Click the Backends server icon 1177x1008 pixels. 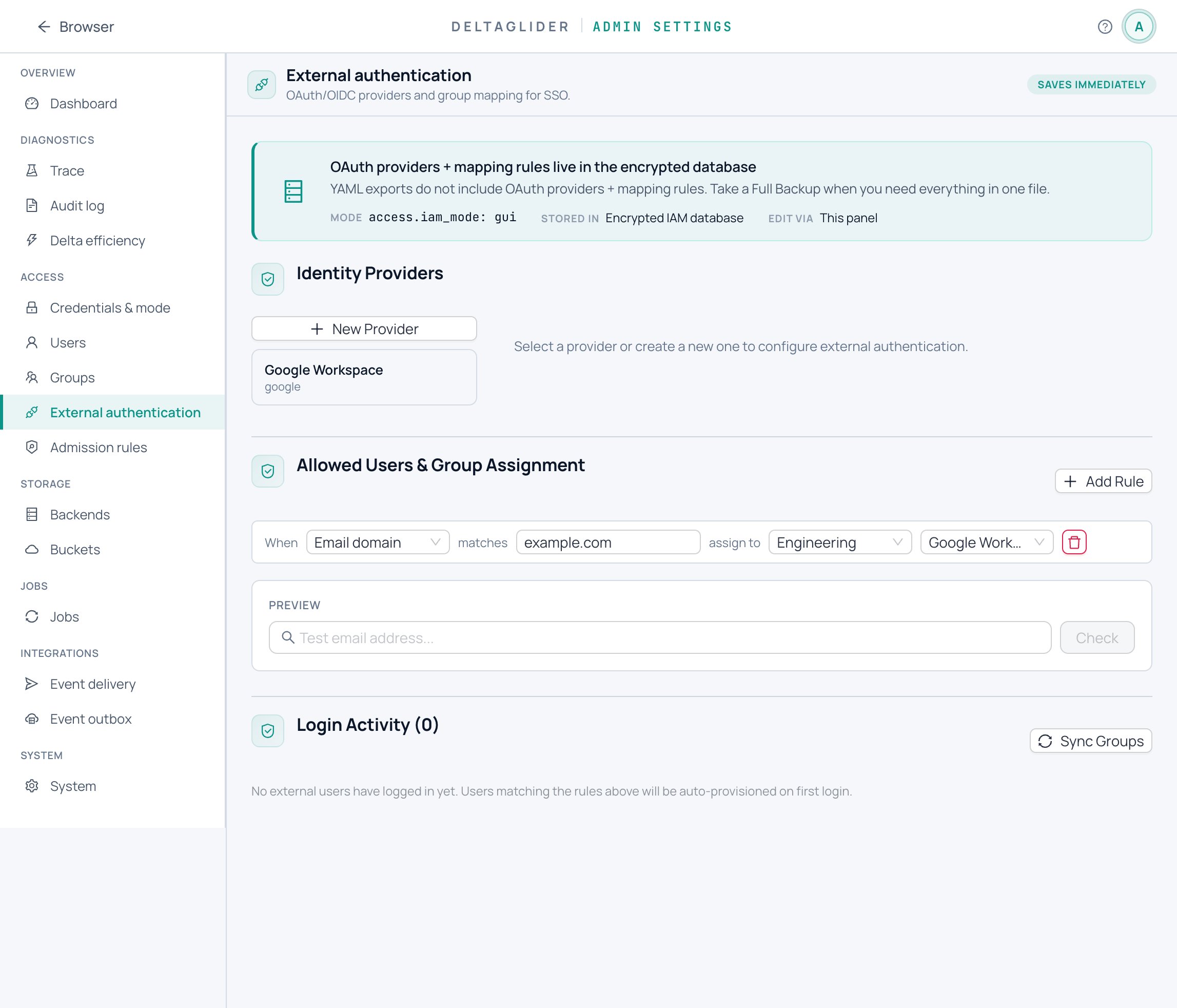pos(32,514)
